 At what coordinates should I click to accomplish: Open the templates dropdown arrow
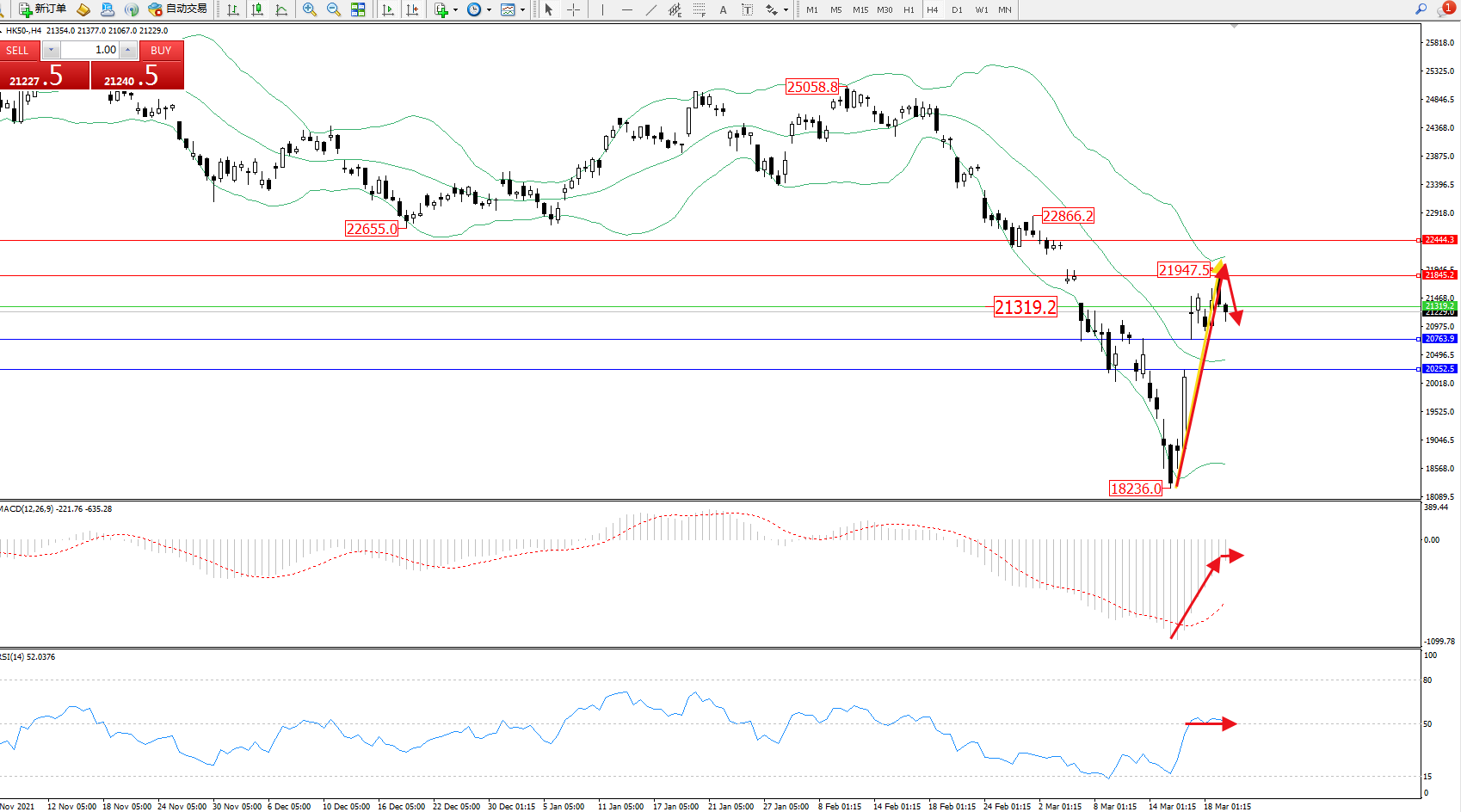tap(522, 10)
